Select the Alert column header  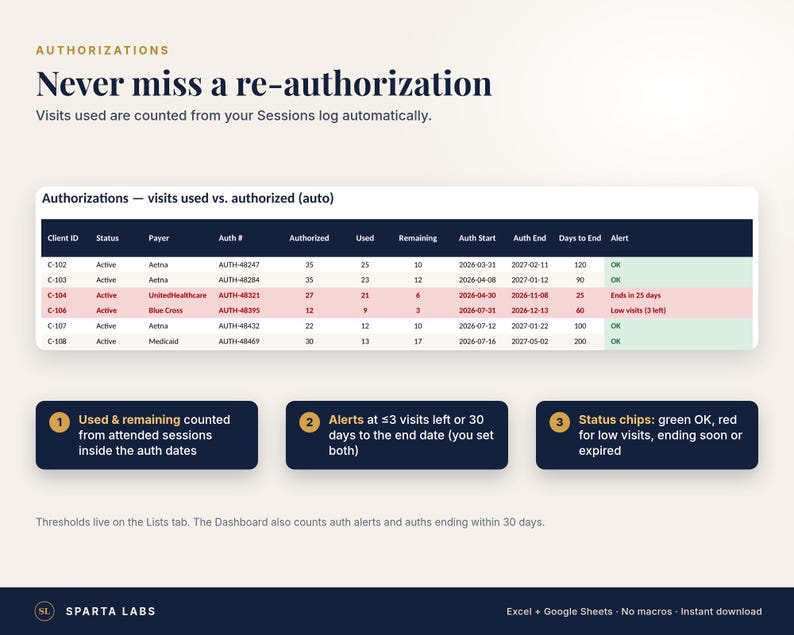coord(619,238)
